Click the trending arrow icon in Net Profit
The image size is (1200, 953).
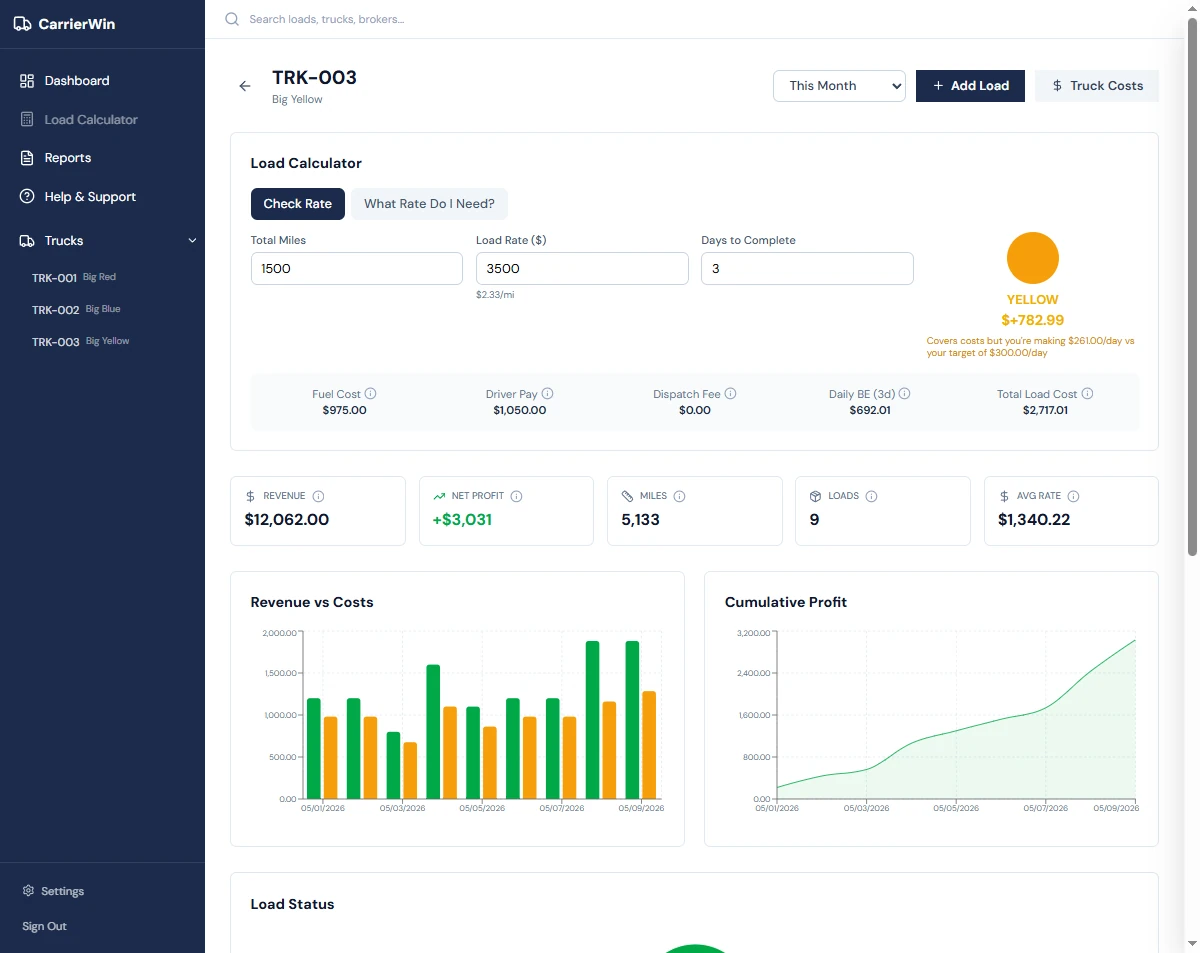coord(439,496)
